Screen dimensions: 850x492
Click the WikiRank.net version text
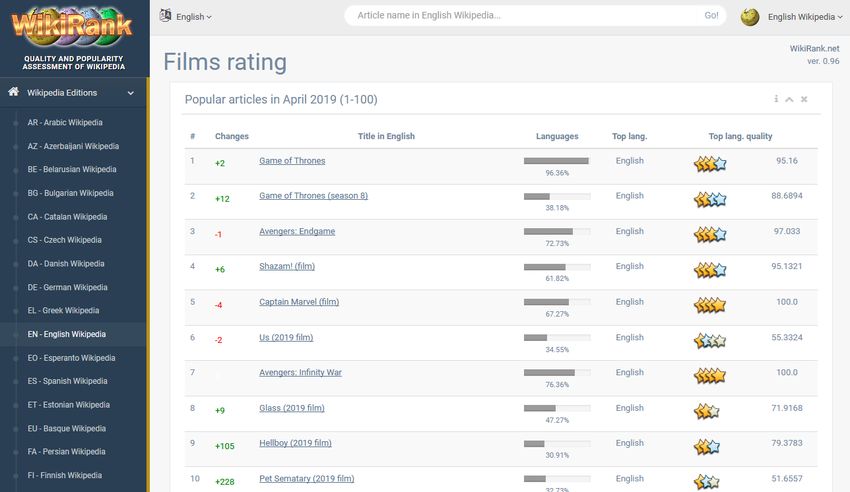click(x=814, y=55)
